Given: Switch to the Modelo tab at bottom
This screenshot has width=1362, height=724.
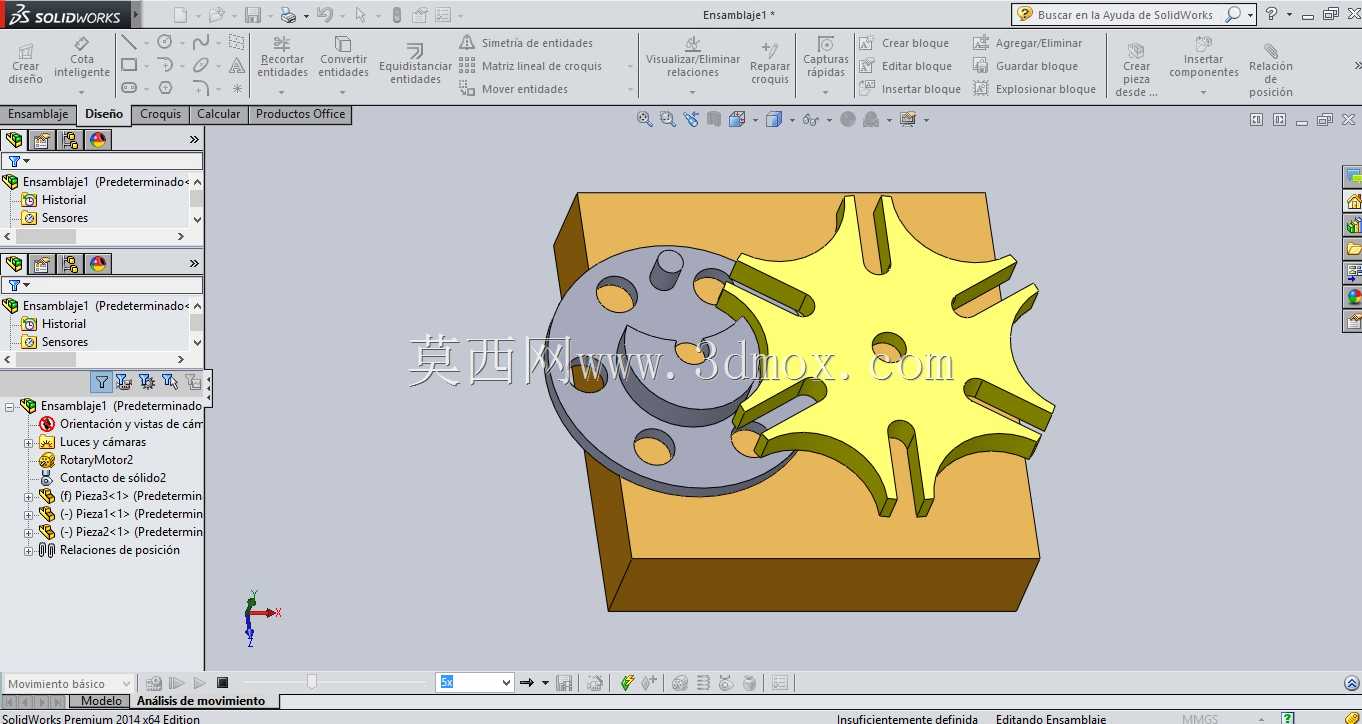Looking at the screenshot, I should (101, 701).
